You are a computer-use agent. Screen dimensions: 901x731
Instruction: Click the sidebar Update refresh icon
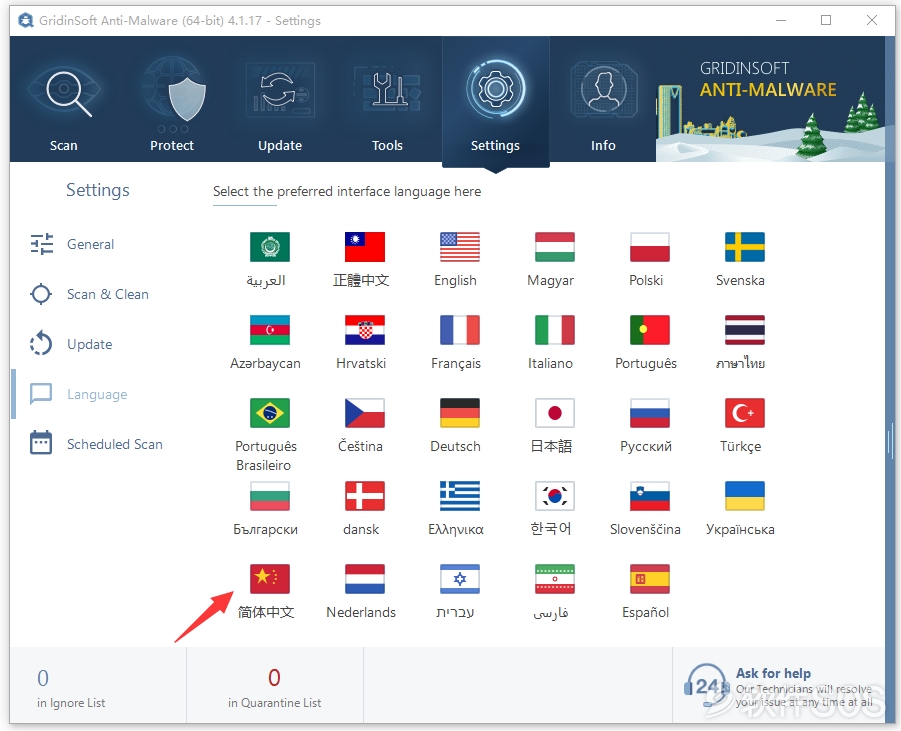click(x=41, y=344)
